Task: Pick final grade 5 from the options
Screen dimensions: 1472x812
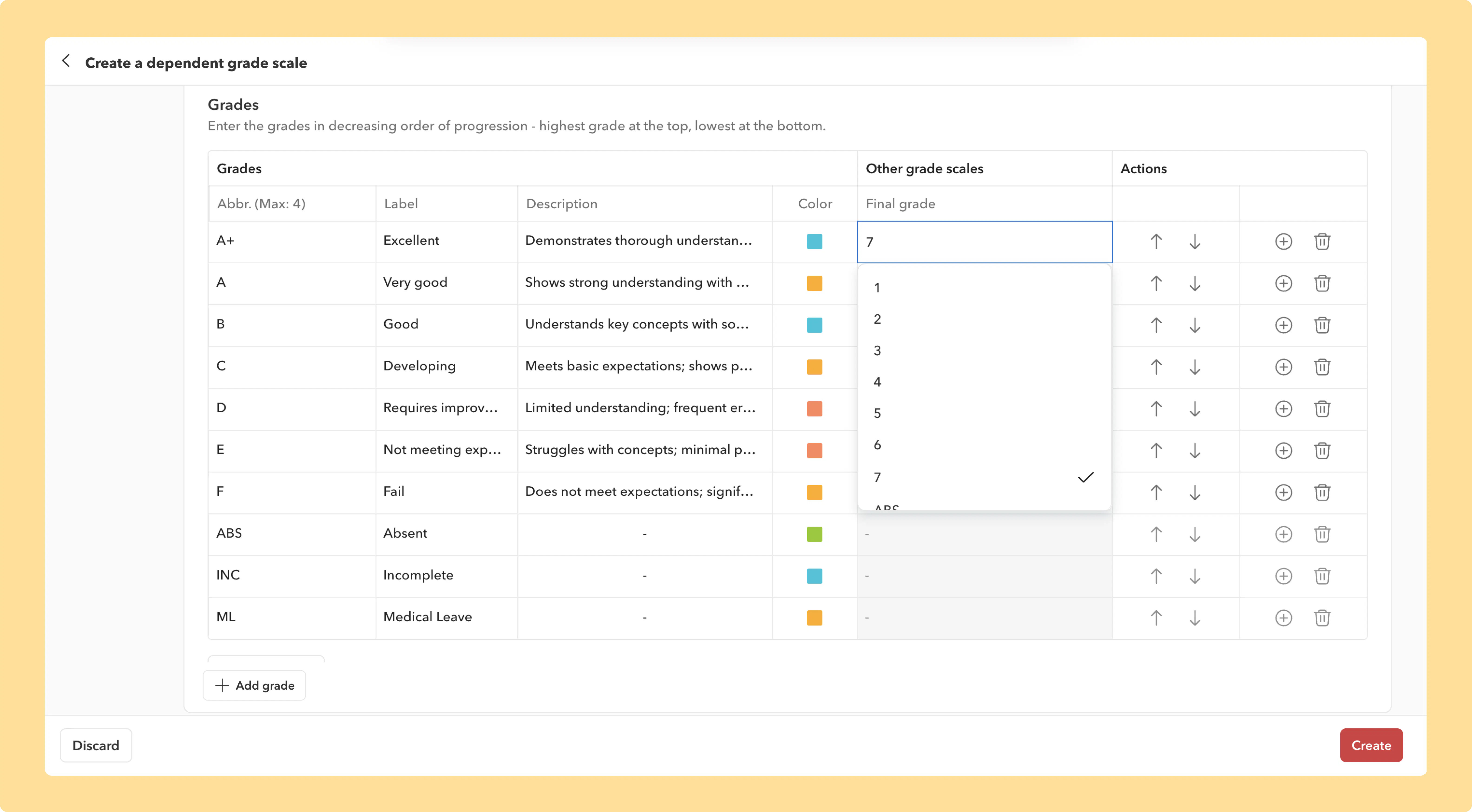Action: coord(985,413)
